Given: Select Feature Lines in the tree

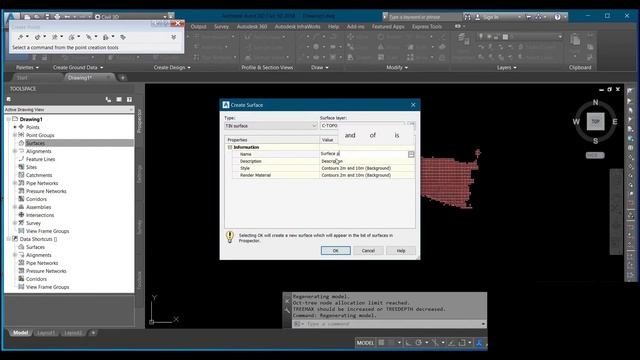Looking at the screenshot, I should [40, 159].
